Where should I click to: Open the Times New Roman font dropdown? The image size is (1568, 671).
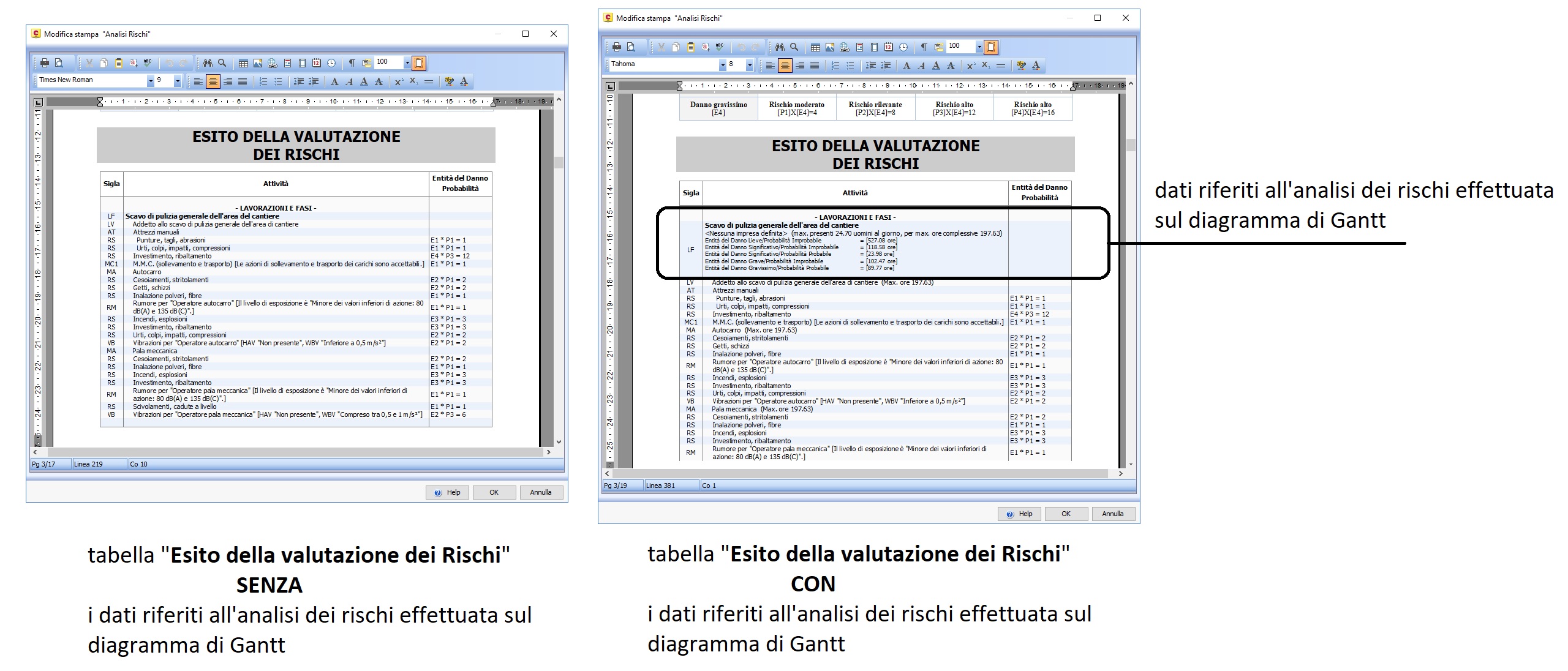tap(151, 81)
